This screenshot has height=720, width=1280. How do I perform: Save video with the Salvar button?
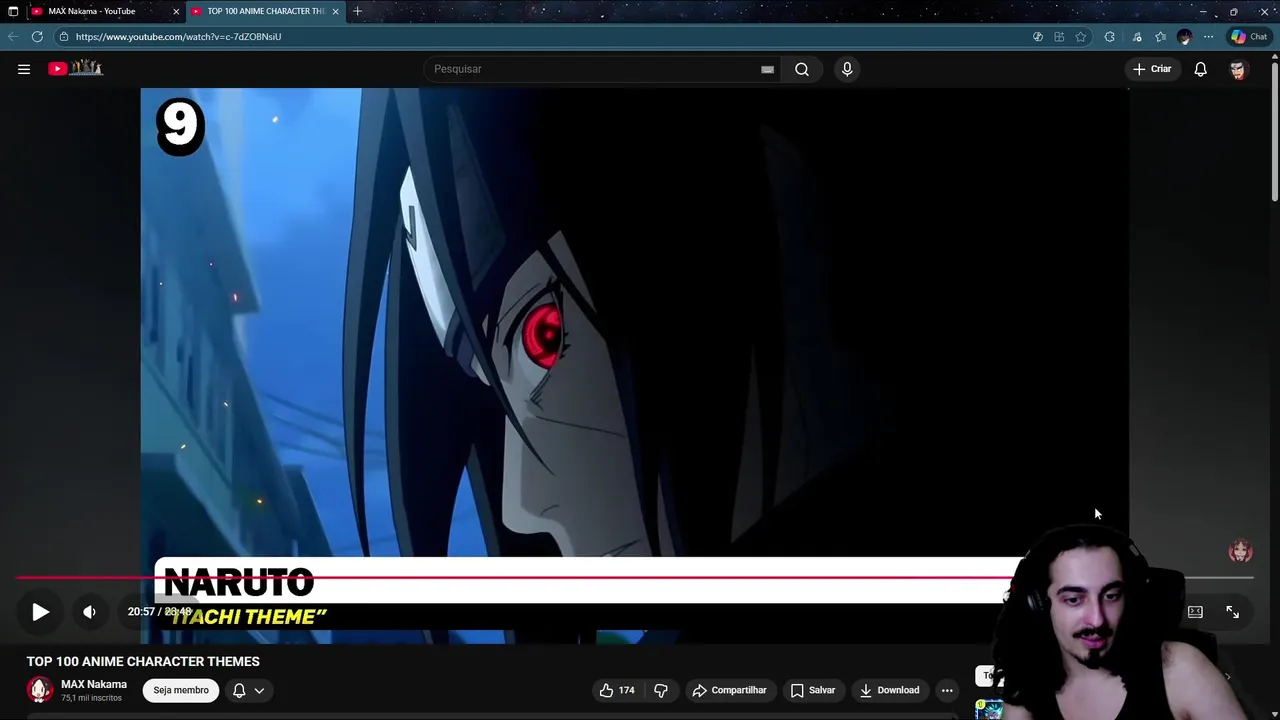812,690
